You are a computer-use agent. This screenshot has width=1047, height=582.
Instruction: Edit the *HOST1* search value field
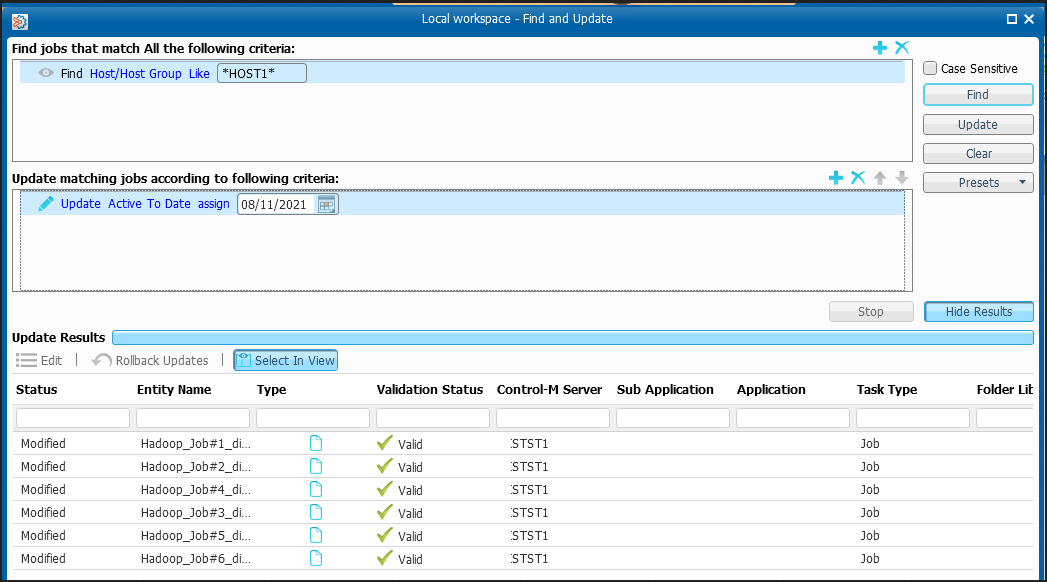pos(262,73)
